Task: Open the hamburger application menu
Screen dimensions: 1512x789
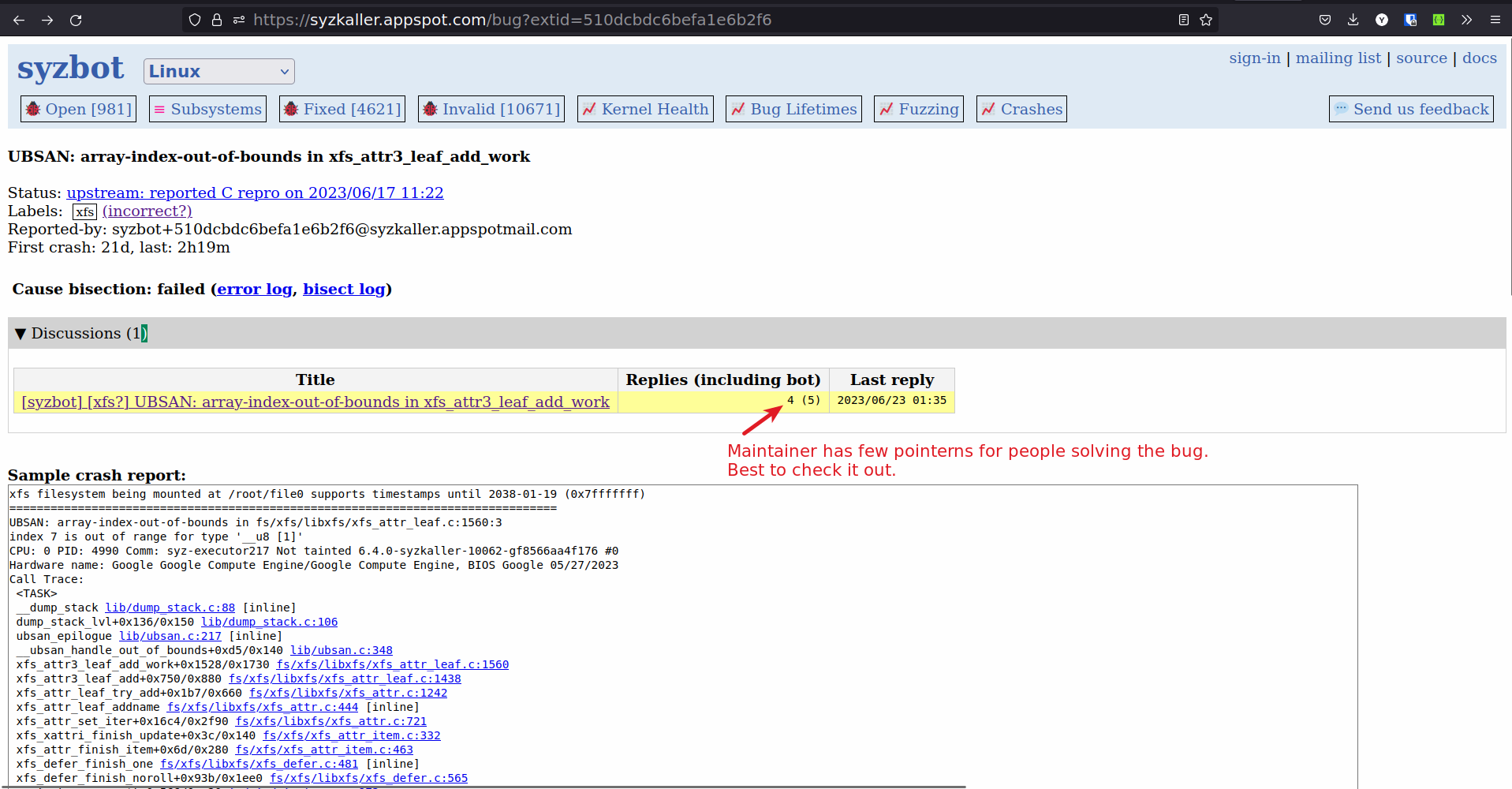Action: click(x=1495, y=20)
